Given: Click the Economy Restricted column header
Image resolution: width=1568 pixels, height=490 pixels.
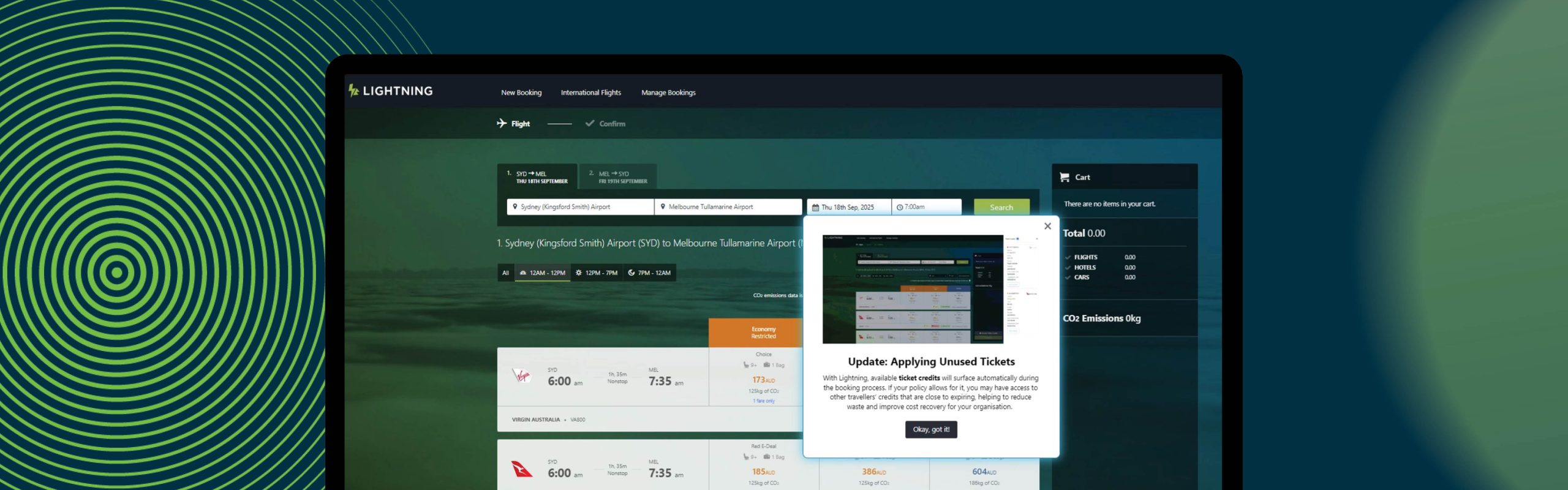Looking at the screenshot, I should tap(756, 333).
